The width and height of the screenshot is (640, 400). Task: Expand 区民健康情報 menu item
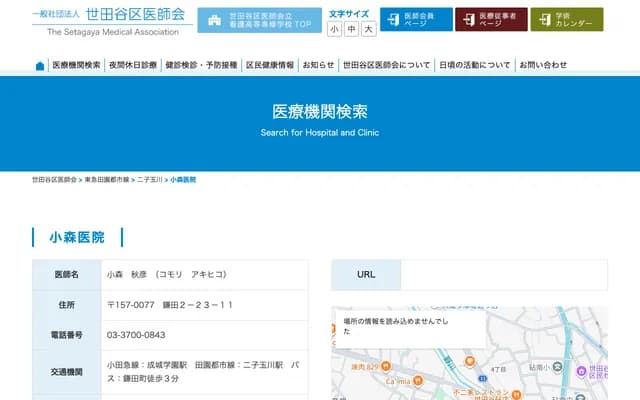[270, 65]
